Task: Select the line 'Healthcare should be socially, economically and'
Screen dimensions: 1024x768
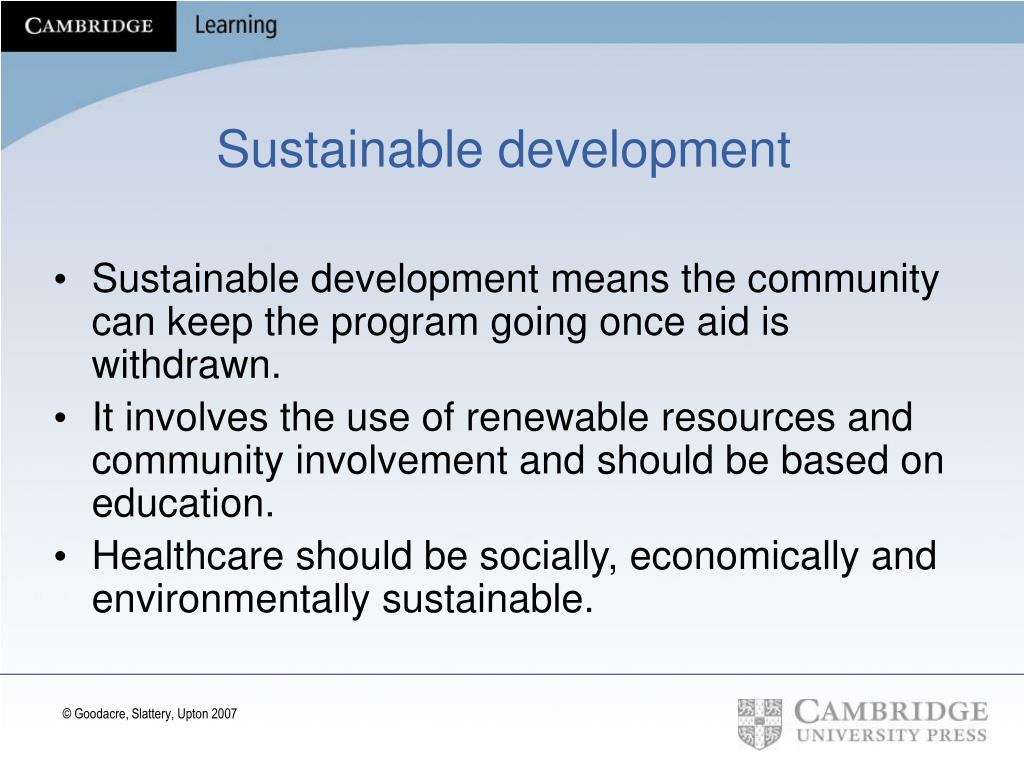Action: tap(514, 556)
